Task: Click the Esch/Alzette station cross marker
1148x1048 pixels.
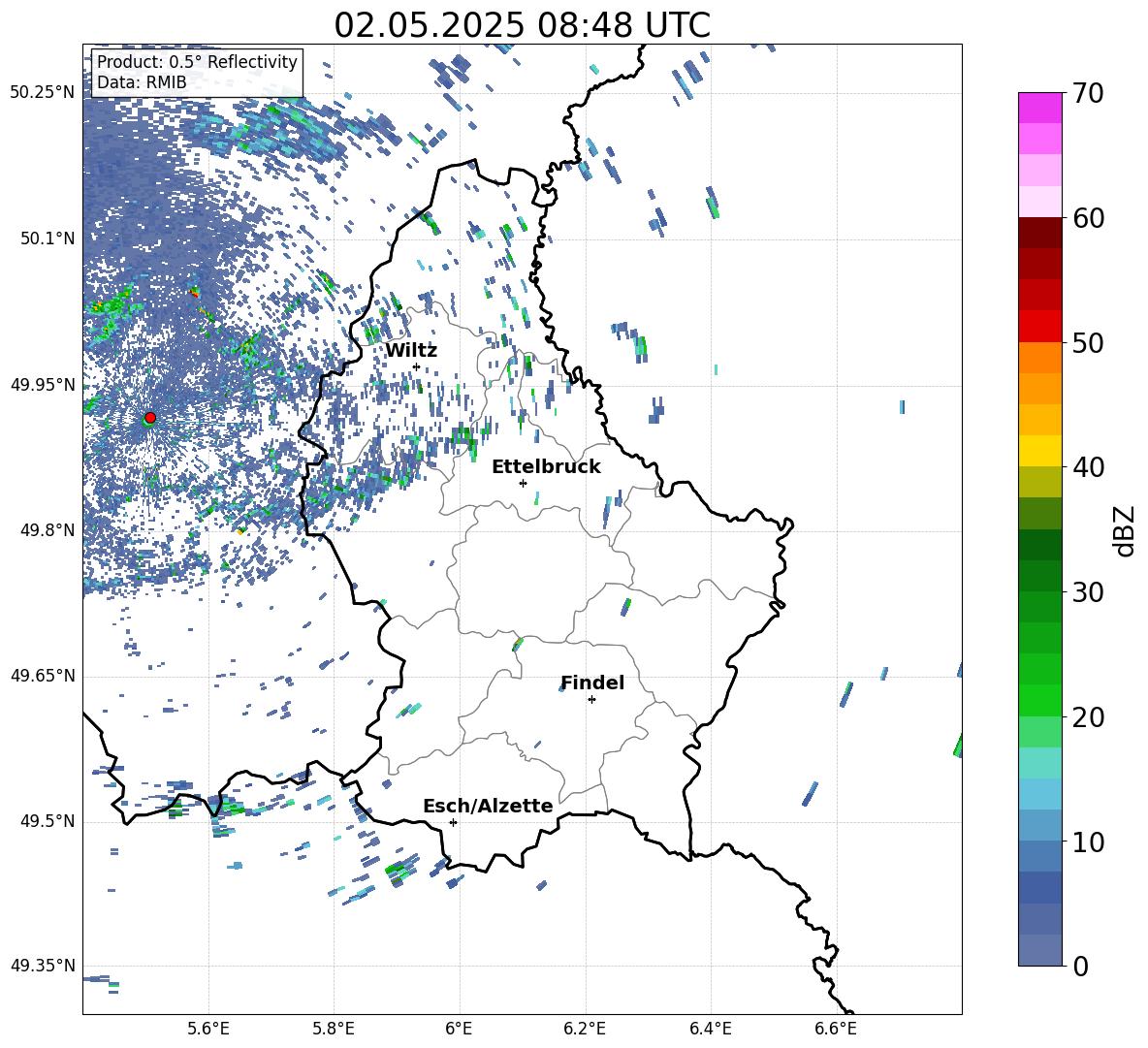Action: 453,822
